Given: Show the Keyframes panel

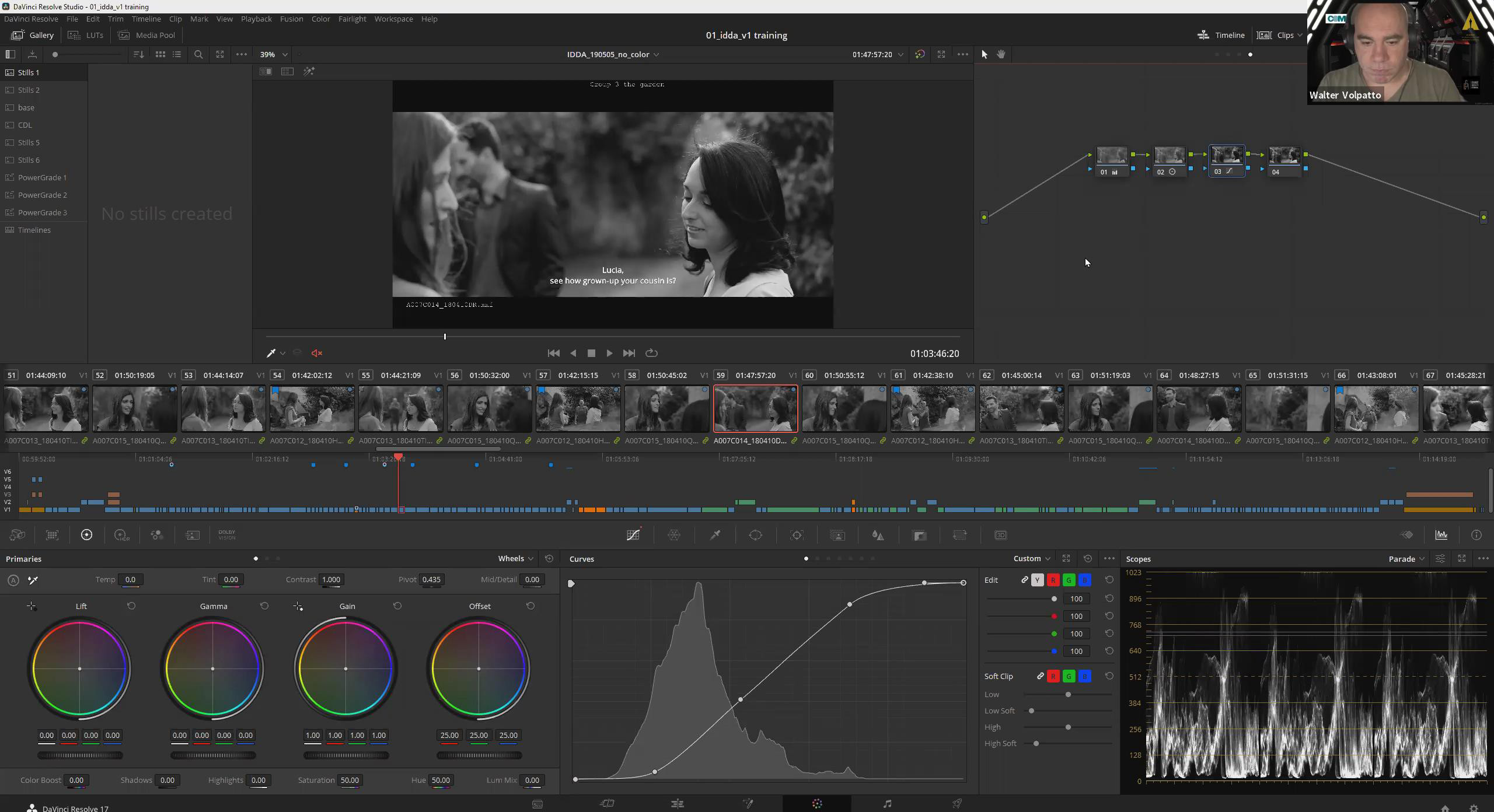Looking at the screenshot, I should point(1407,535).
